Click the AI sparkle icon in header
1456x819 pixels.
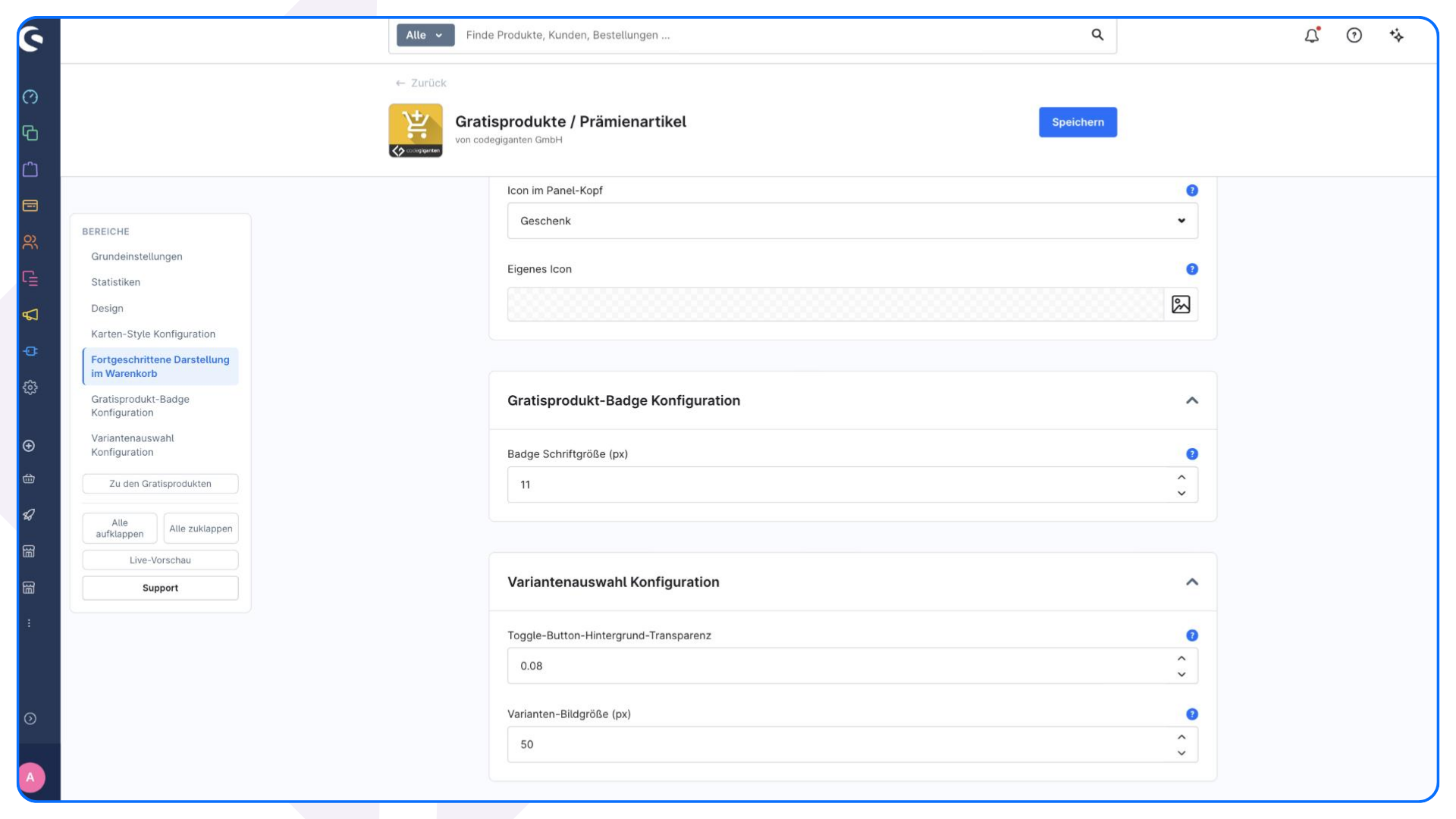[x=1397, y=35]
